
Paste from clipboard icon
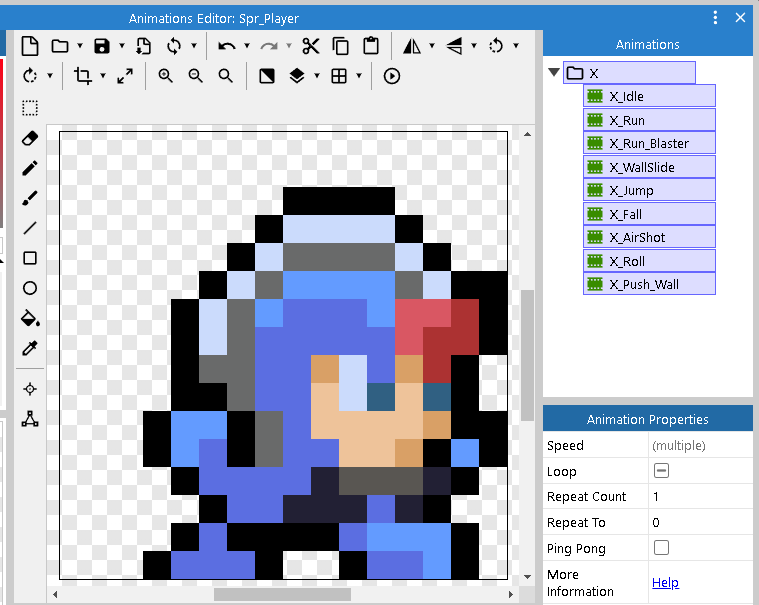[371, 46]
